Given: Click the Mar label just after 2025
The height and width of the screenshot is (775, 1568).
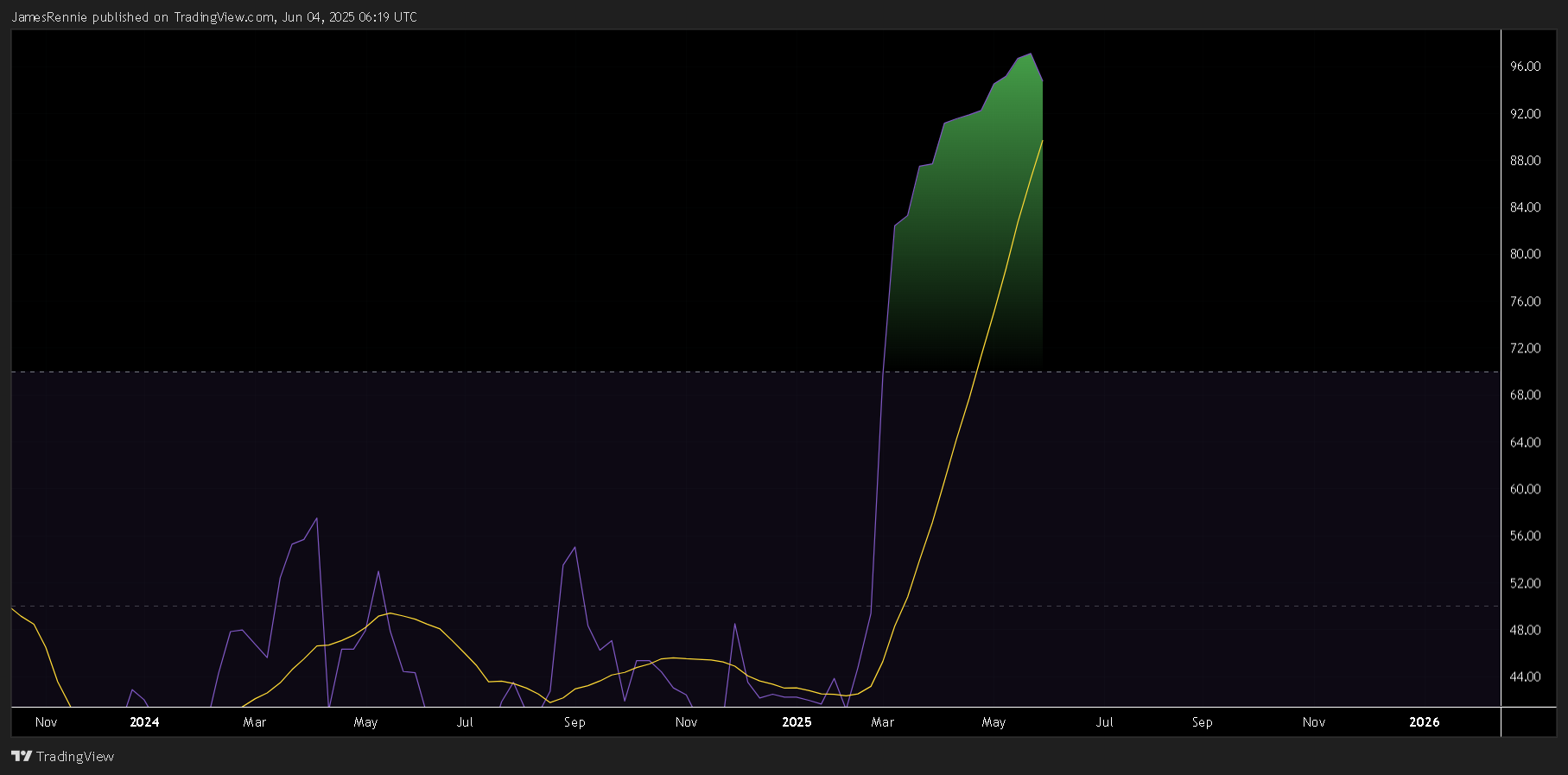Looking at the screenshot, I should point(883,721).
